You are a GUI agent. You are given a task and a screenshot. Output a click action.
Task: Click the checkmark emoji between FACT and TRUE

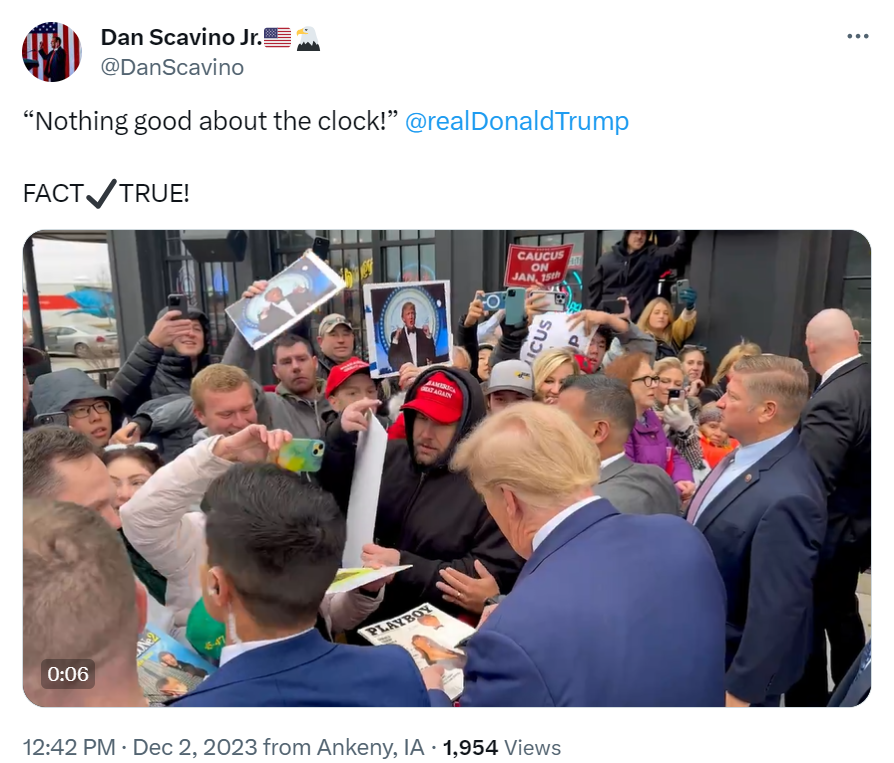pyautogui.click(x=101, y=193)
